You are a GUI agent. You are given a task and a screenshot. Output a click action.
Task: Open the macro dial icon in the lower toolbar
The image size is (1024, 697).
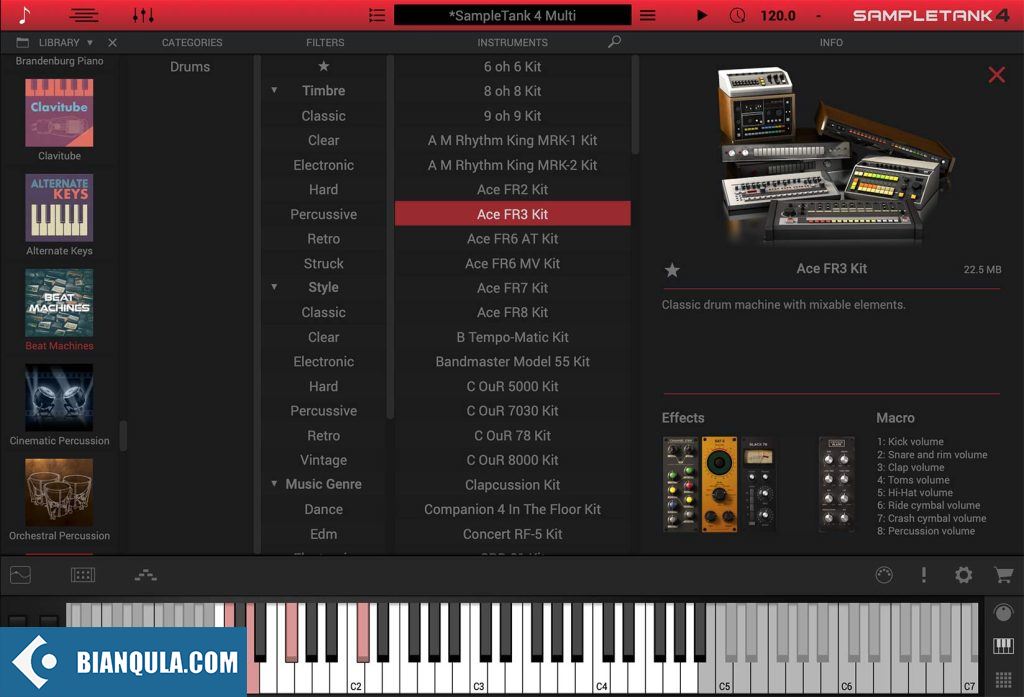pos(884,575)
